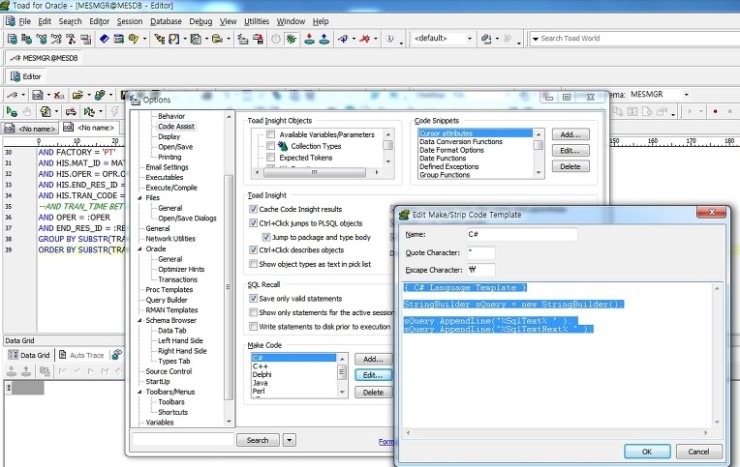Screen dimensions: 740x467
Task: Click the vertical scrollbar of Make Code list
Action: (342, 375)
